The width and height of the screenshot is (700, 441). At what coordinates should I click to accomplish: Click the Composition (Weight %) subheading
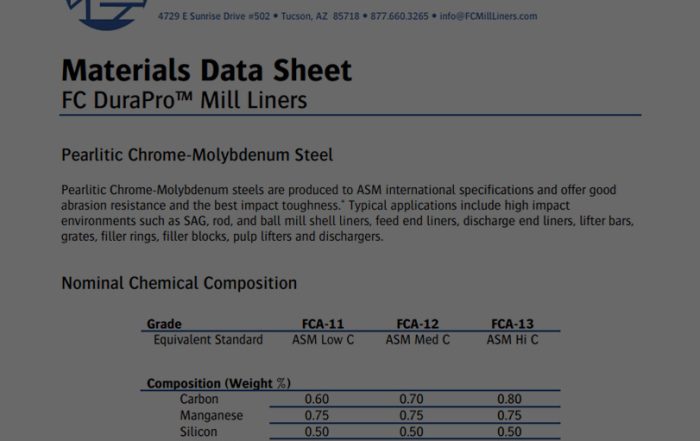click(218, 384)
